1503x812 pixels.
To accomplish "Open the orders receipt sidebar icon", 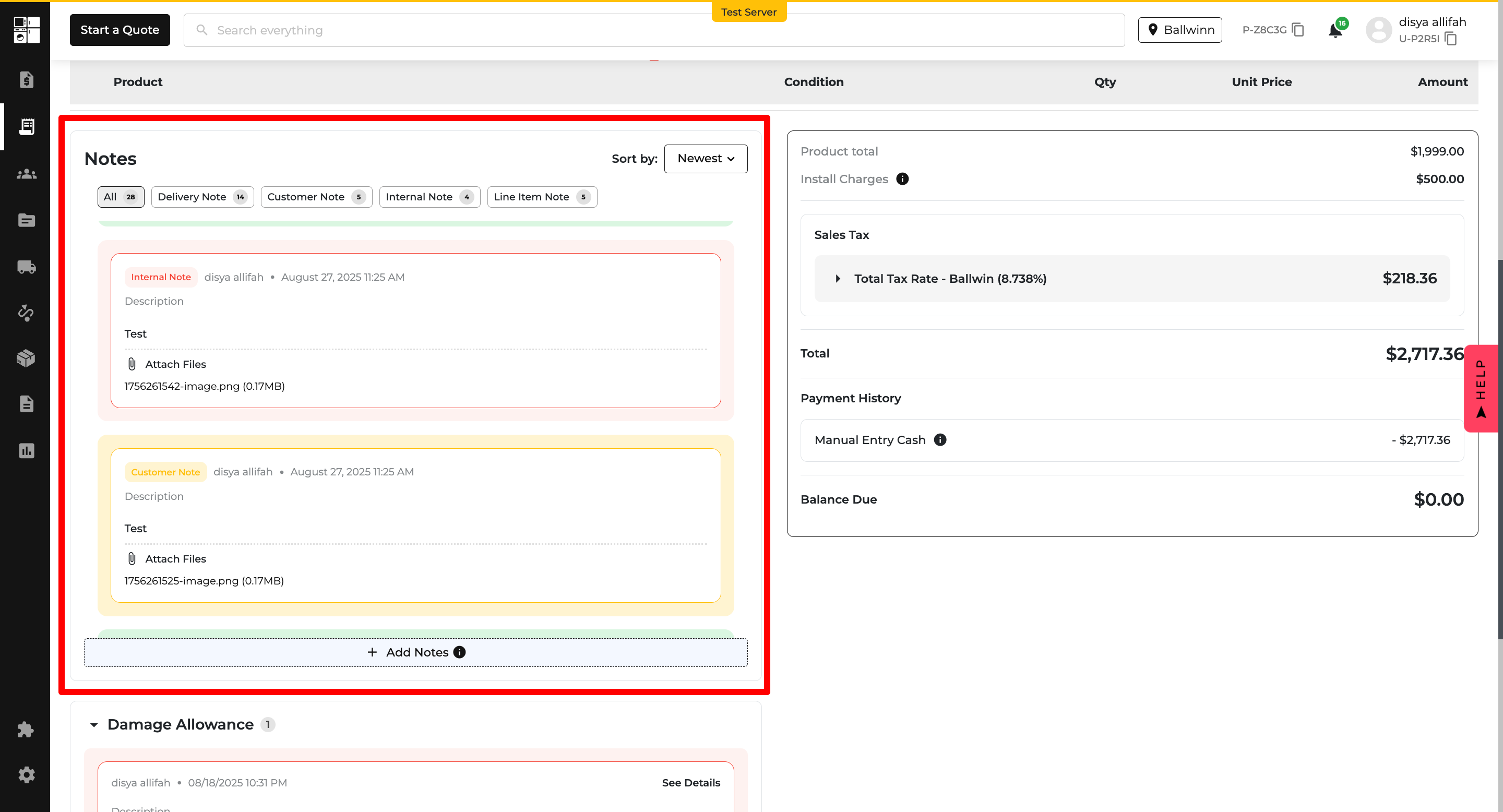I will pyautogui.click(x=26, y=127).
